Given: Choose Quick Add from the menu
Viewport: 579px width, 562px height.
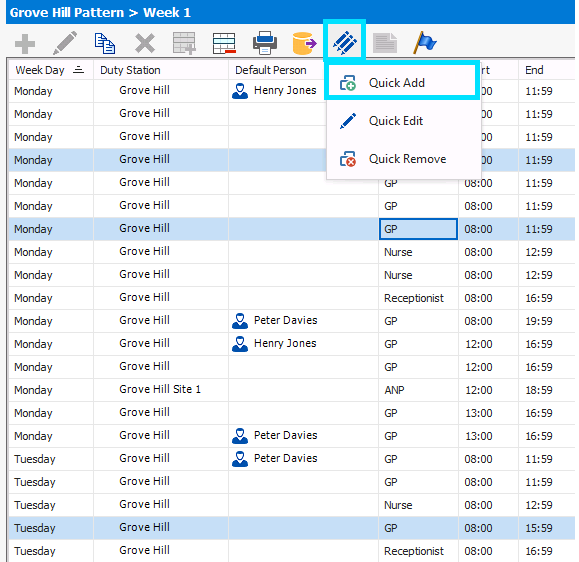Looking at the screenshot, I should click(402, 83).
